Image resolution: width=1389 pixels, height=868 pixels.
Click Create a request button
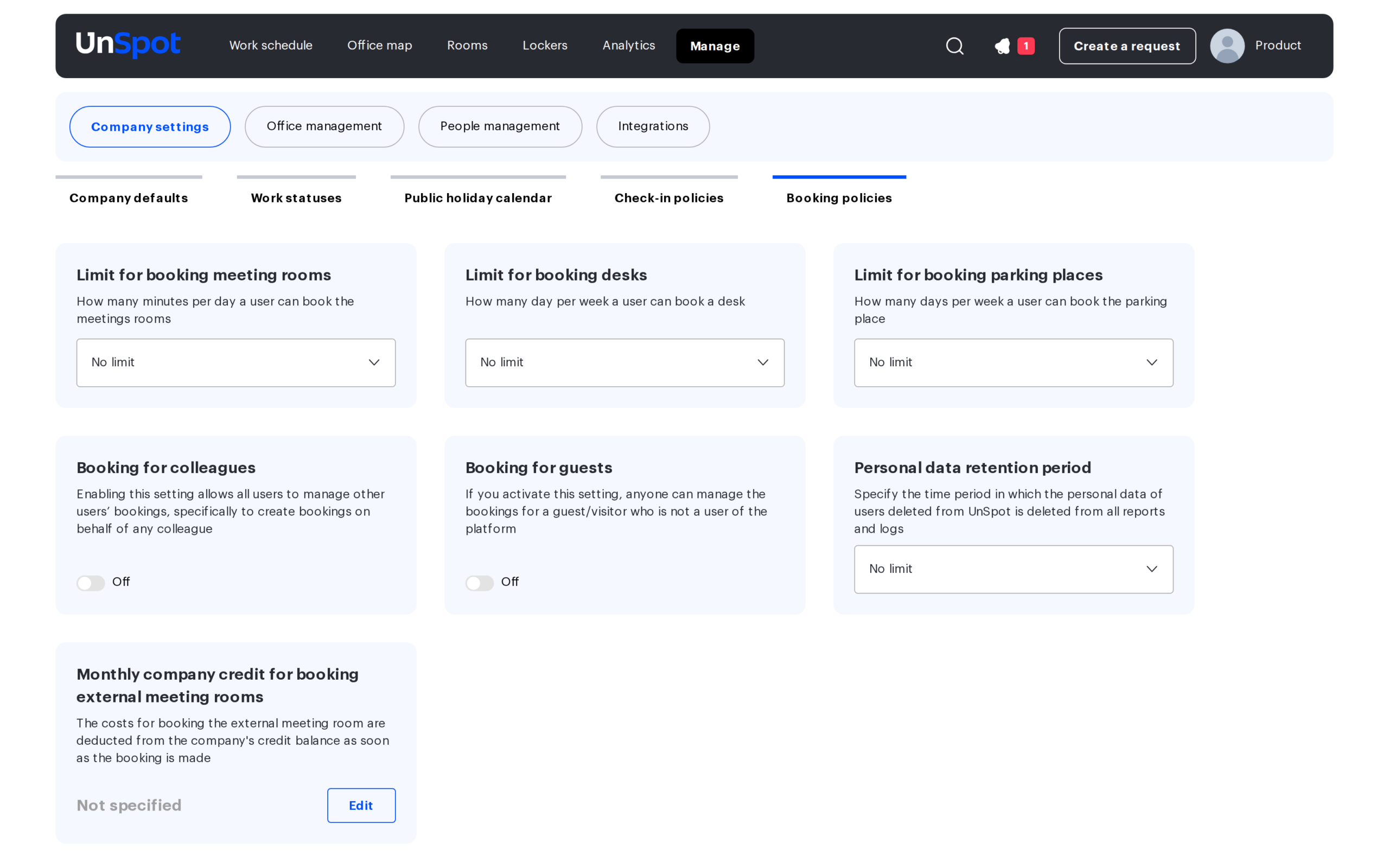[x=1127, y=46]
